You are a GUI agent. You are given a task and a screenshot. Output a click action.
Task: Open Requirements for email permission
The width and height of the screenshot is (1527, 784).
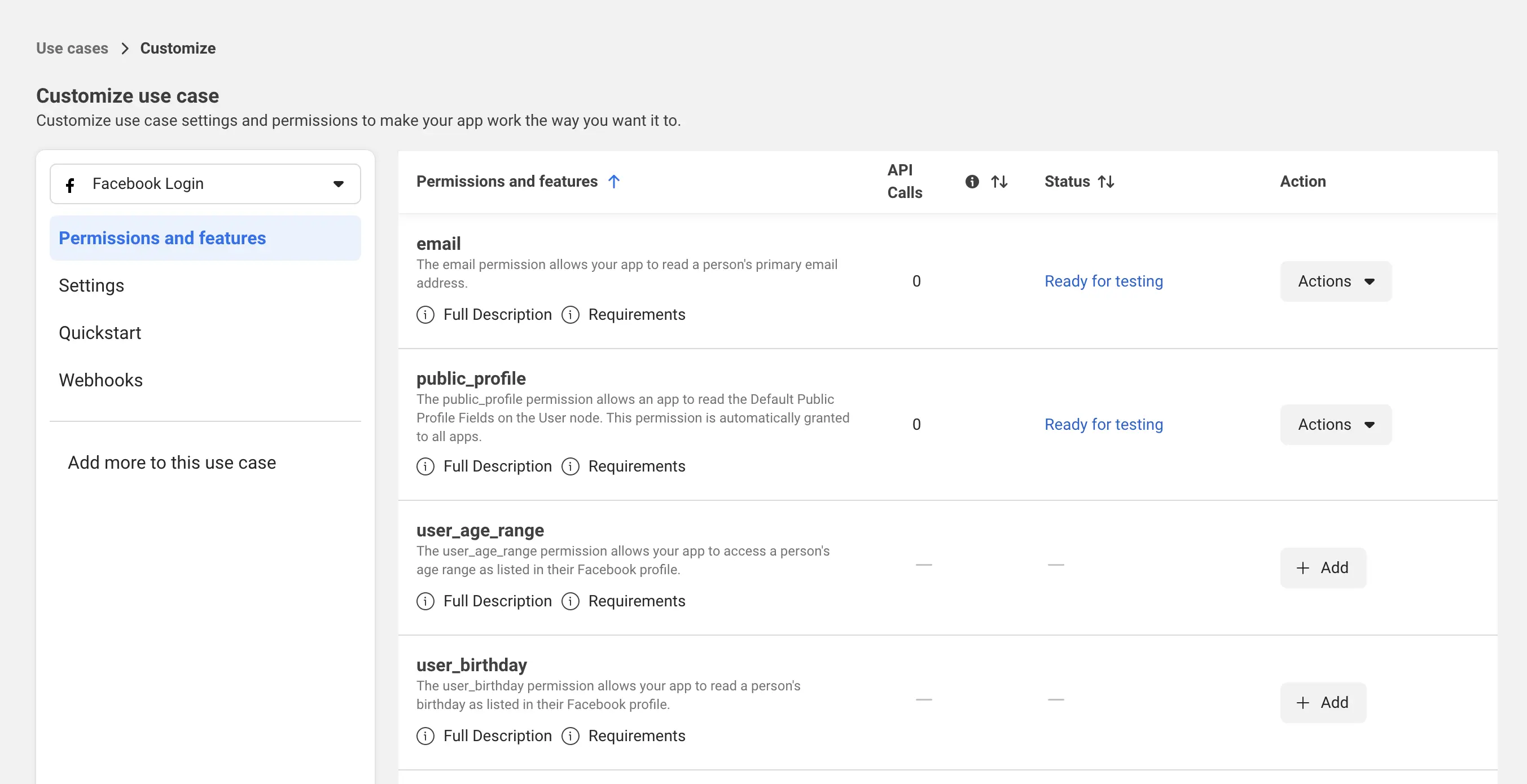tap(637, 315)
